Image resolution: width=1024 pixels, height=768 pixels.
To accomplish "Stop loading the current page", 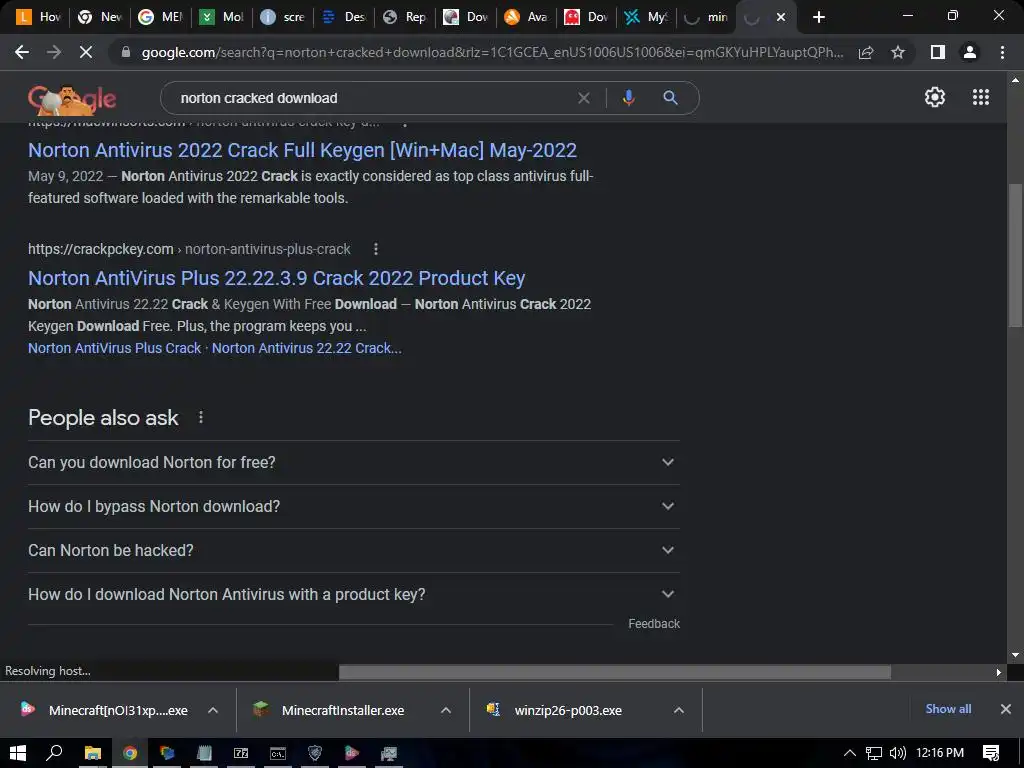I will (x=86, y=52).
